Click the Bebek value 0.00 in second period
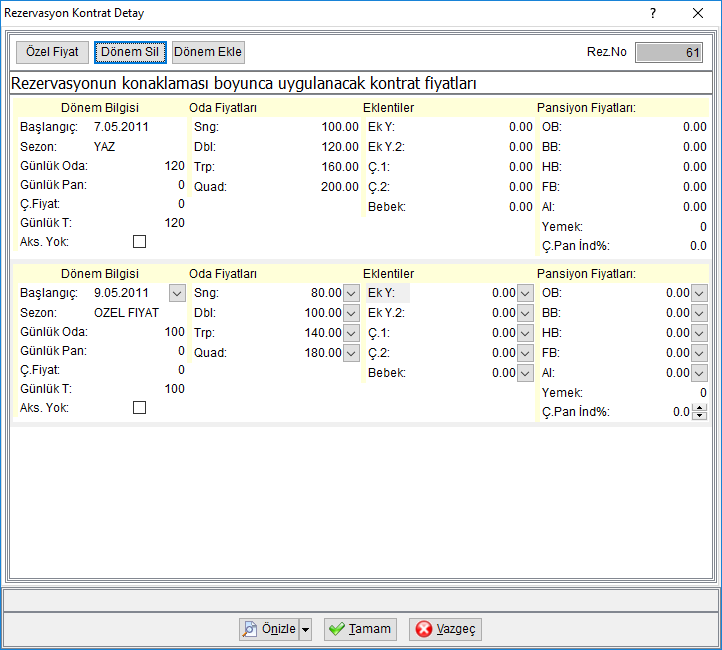The width and height of the screenshot is (722, 650). [504, 373]
